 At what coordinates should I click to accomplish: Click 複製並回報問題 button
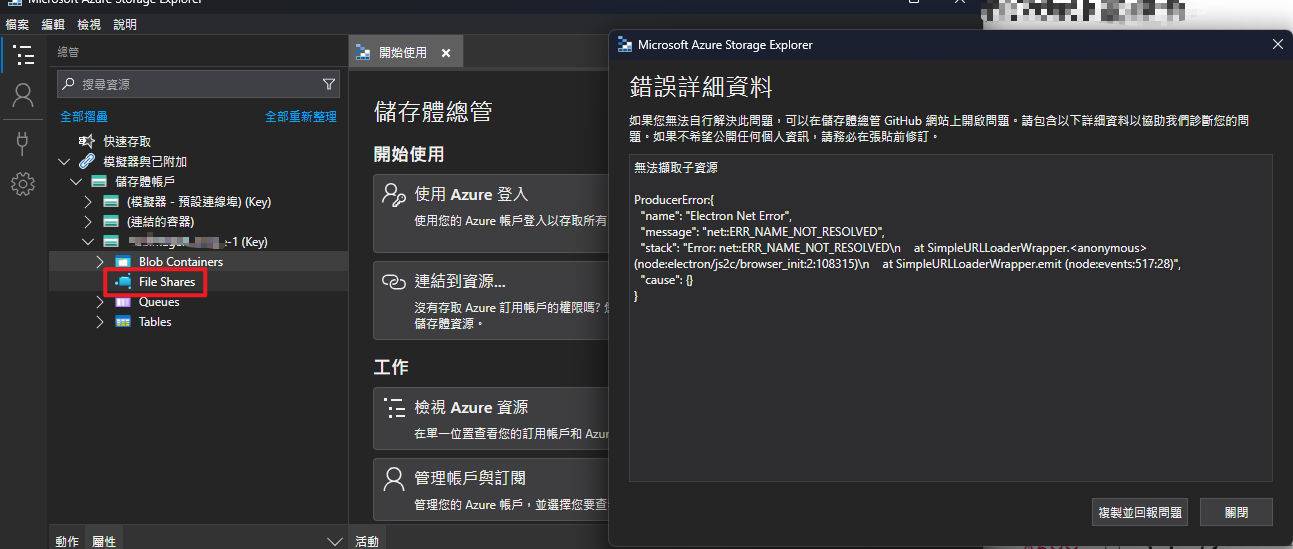1140,512
